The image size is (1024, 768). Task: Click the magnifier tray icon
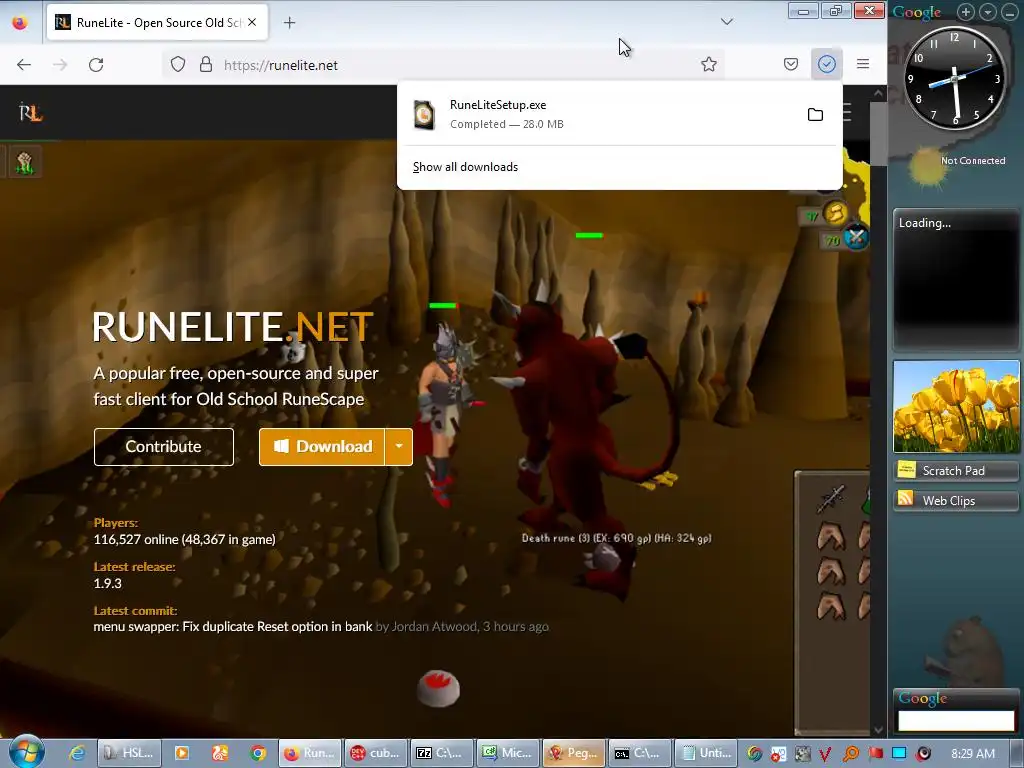(850, 754)
